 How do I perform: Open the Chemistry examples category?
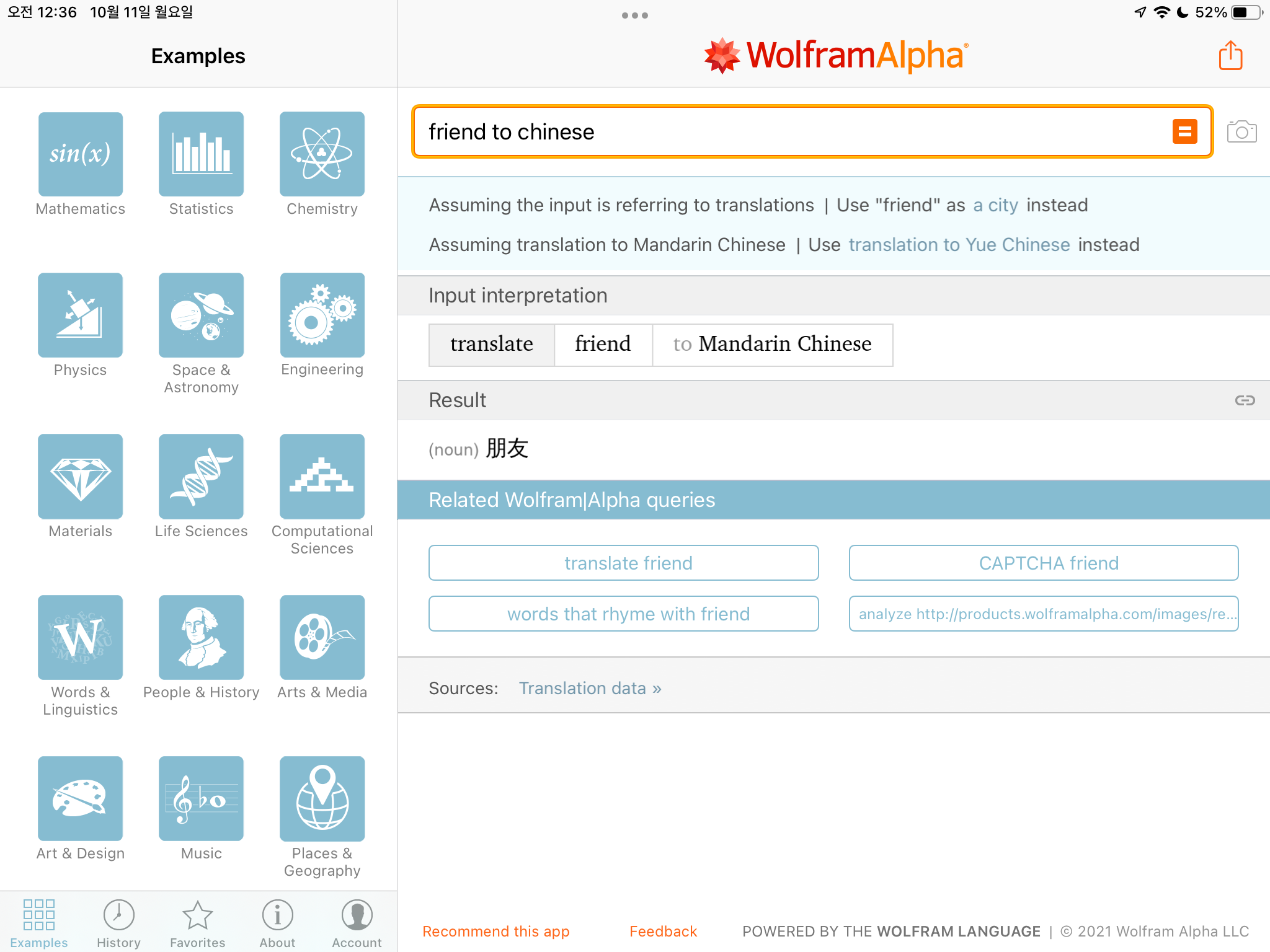click(x=322, y=154)
